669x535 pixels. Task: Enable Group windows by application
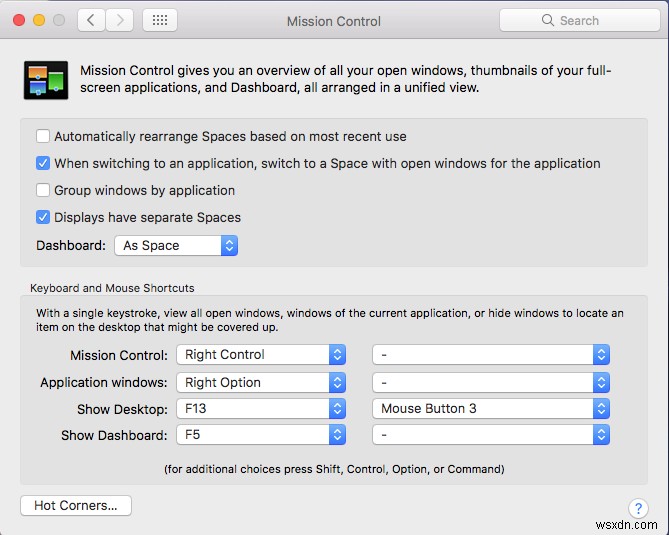pos(43,190)
